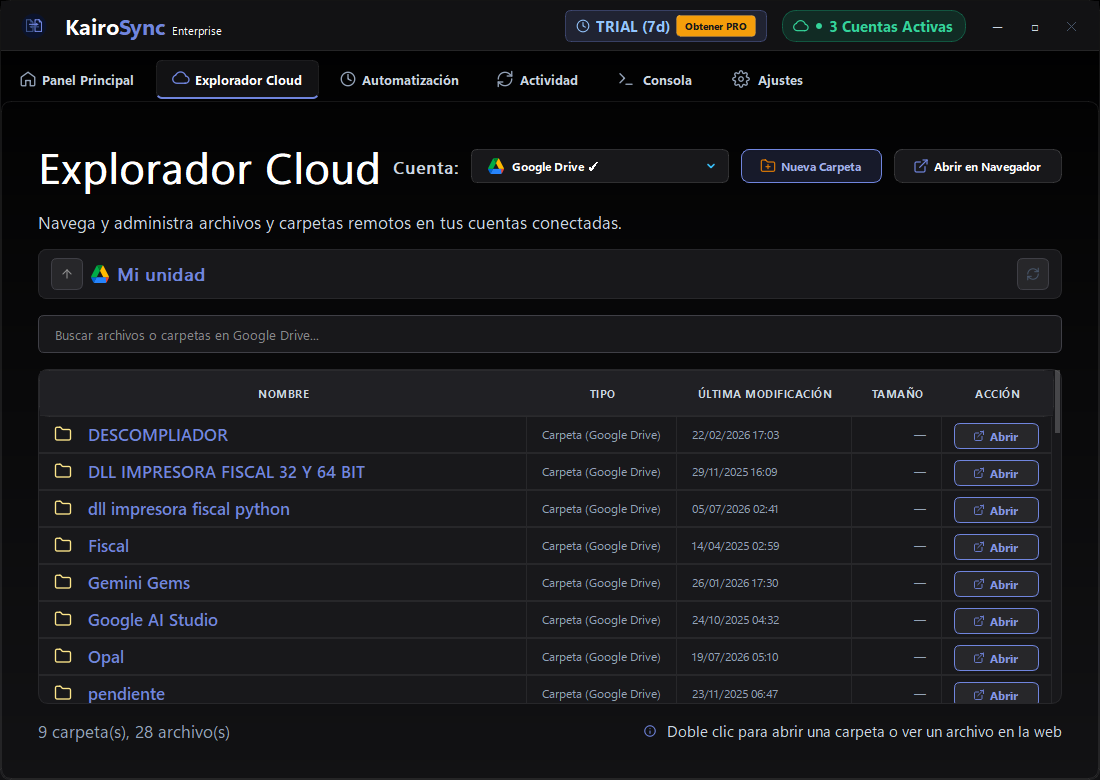Refresh the file list with the reload icon
Image resolution: width=1100 pixels, height=780 pixels.
1033,274
